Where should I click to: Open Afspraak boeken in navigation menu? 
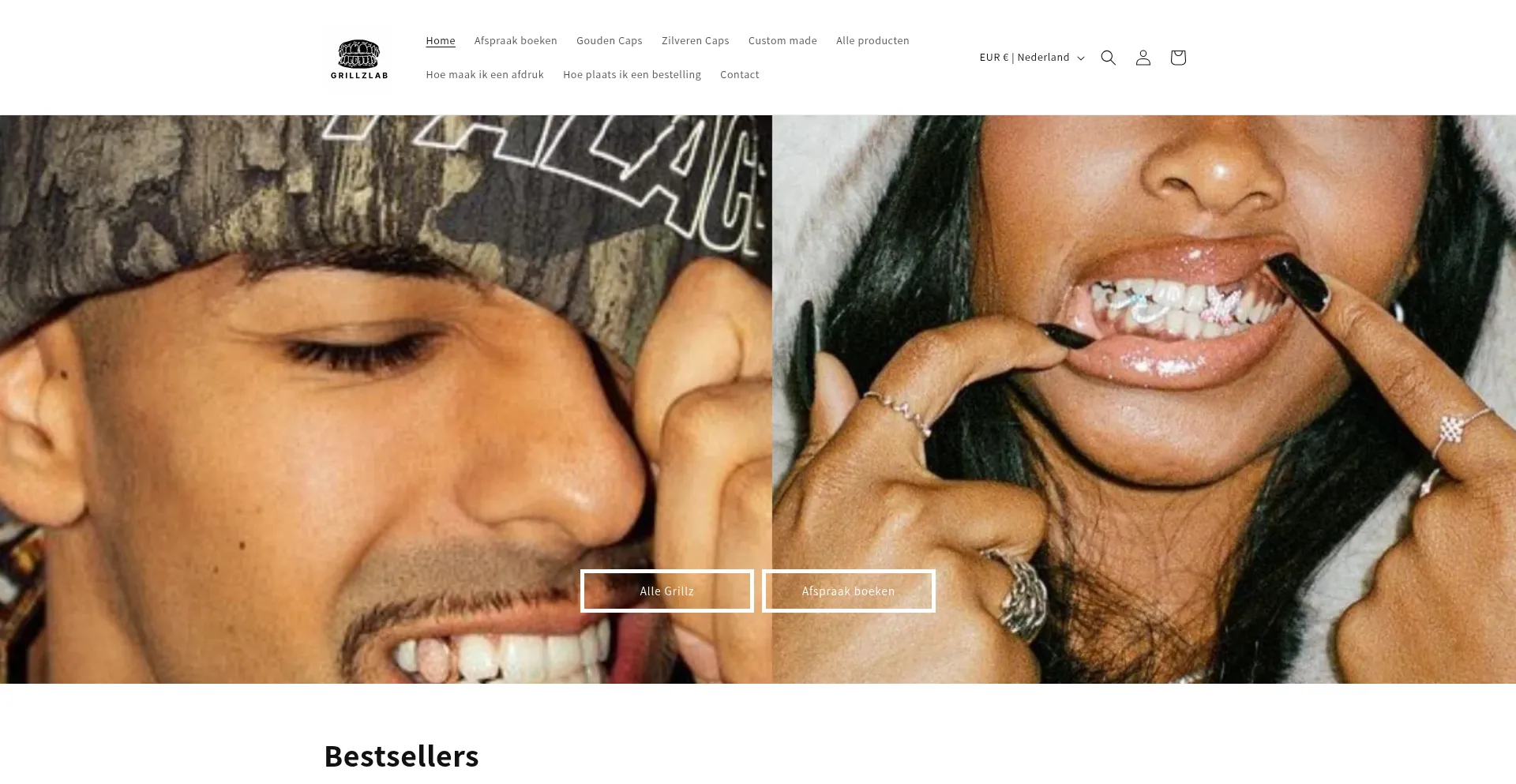516,41
